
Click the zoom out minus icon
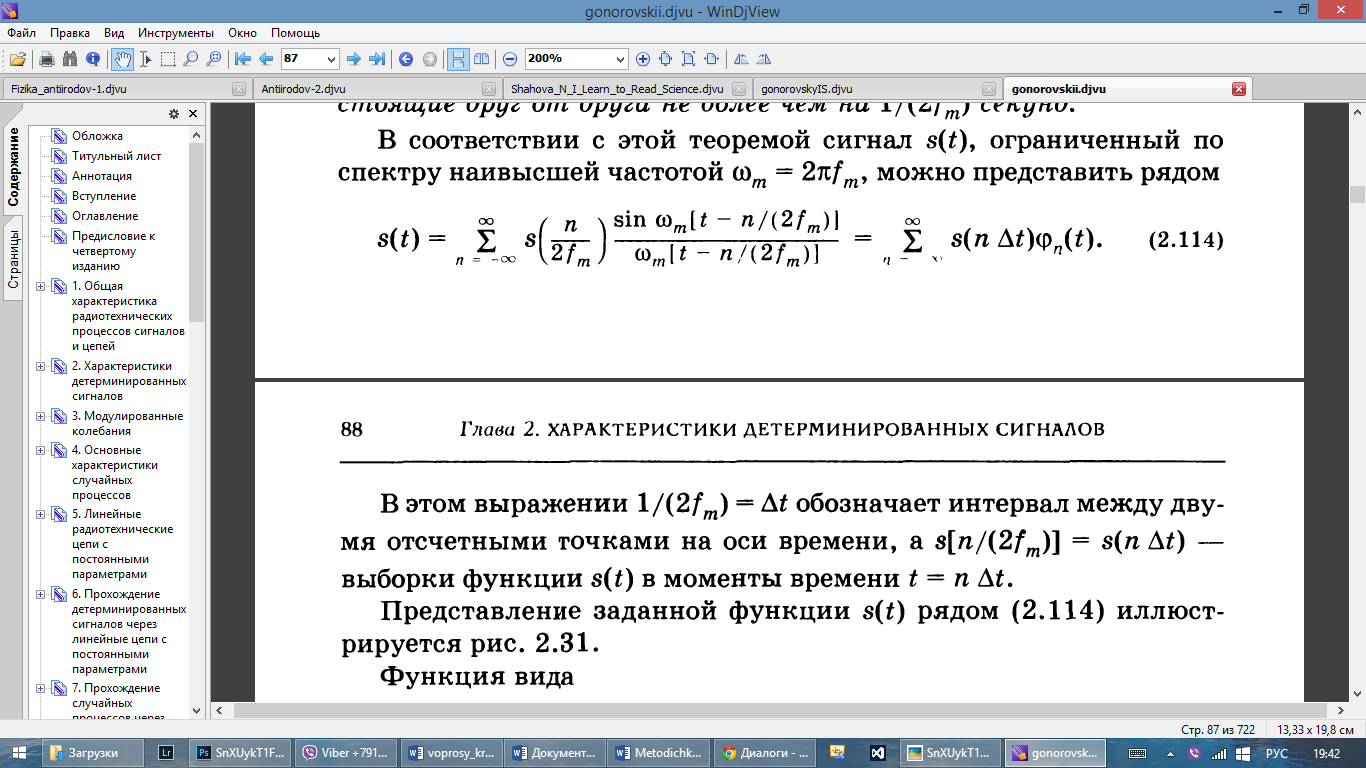pos(510,59)
